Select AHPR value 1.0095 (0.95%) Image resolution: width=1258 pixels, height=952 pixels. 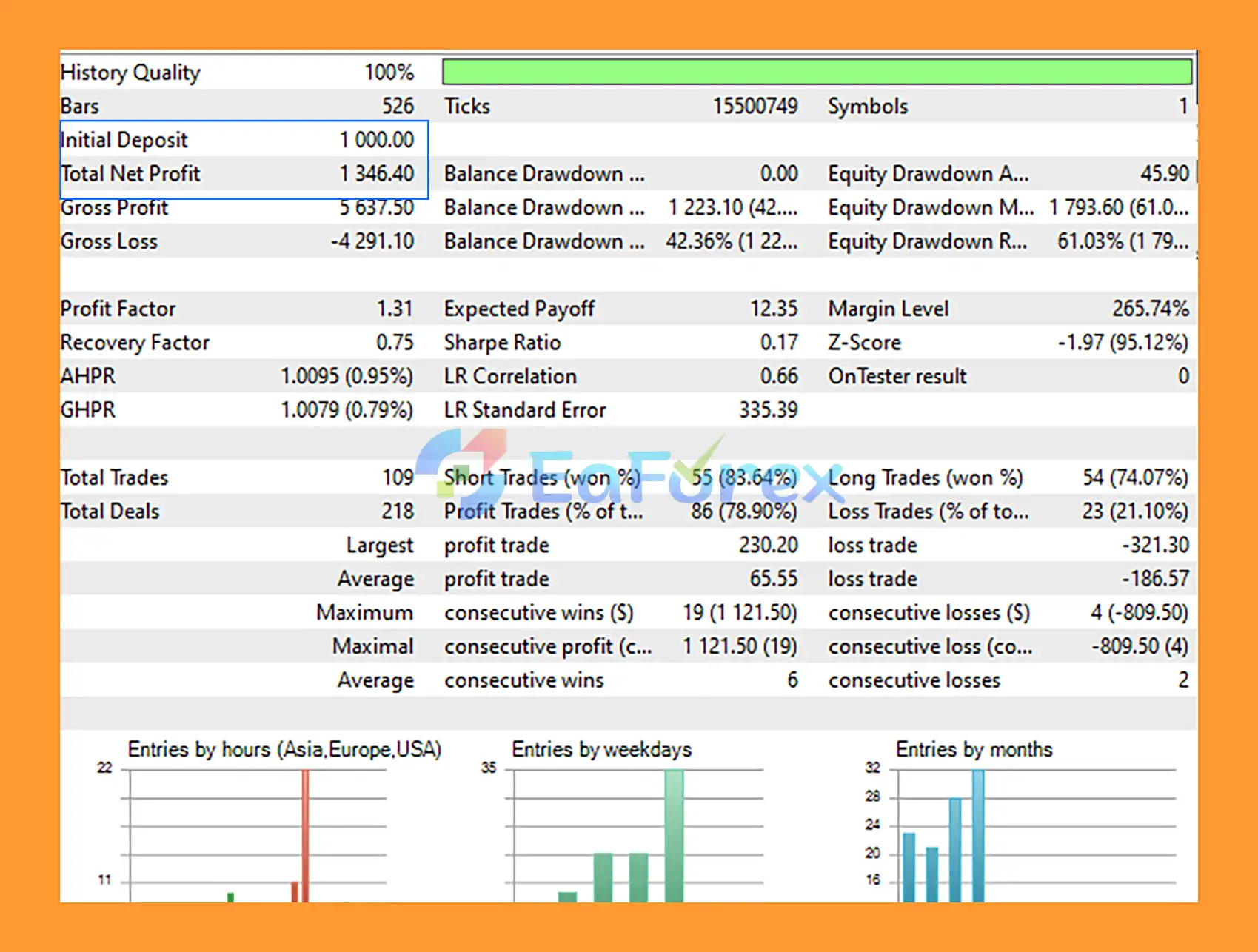coord(347,376)
